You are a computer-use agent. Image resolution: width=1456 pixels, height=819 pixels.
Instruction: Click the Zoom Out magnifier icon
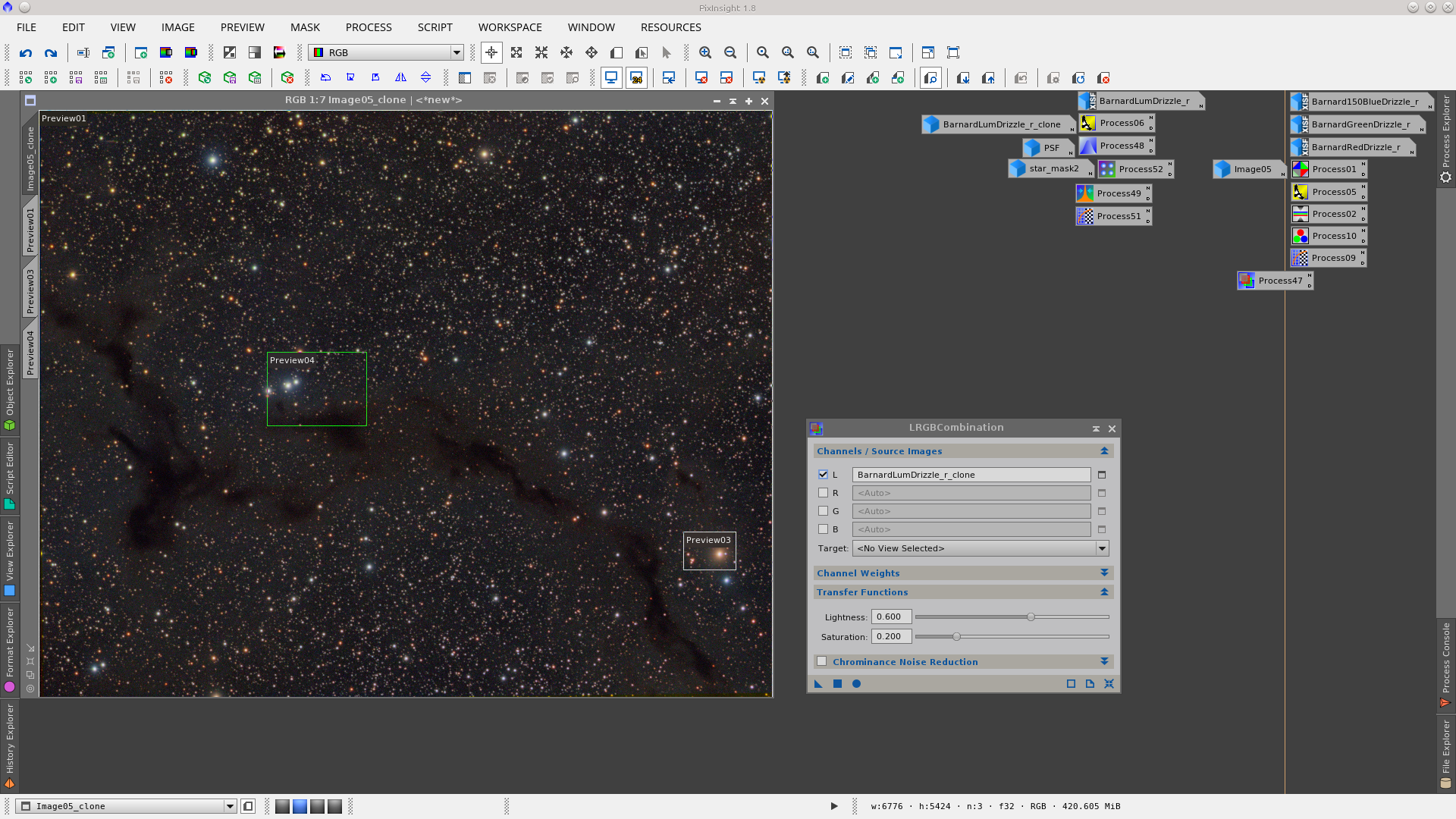pos(730,53)
